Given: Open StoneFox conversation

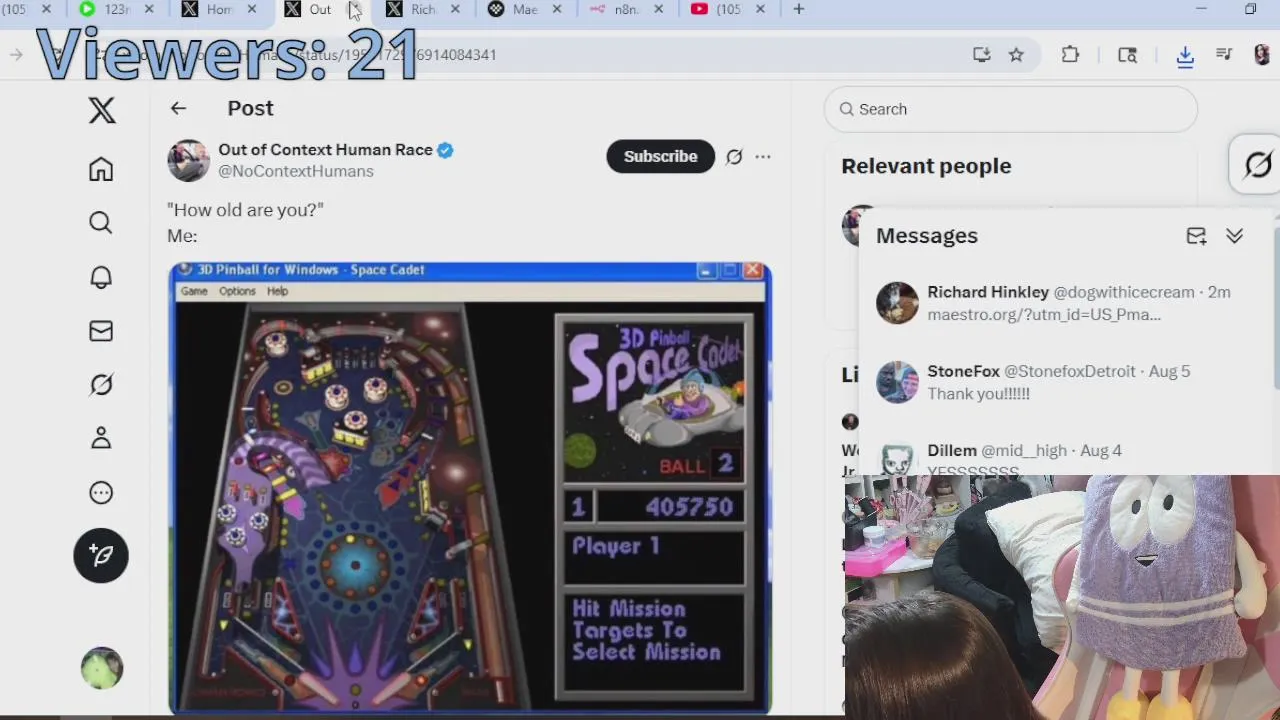Looking at the screenshot, I should [1067, 382].
